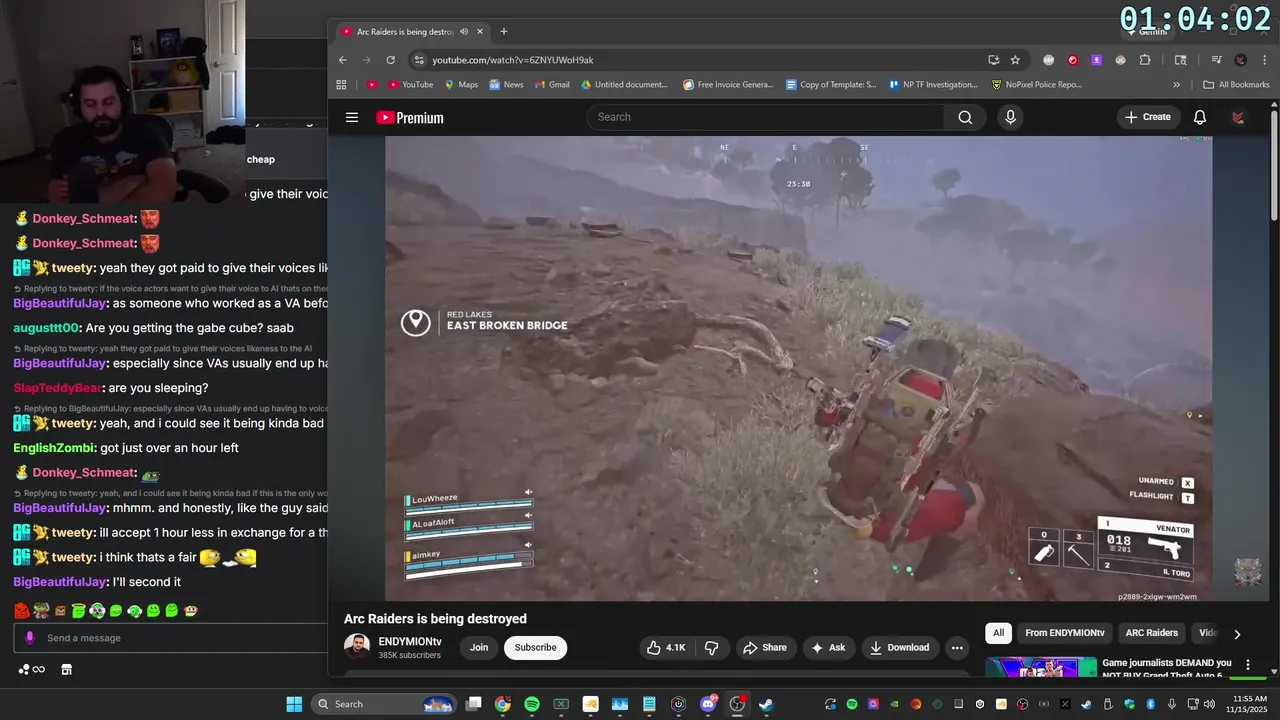Viewport: 1280px width, 720px height.
Task: Open OBS Studio from the taskbar
Action: [x=738, y=704]
